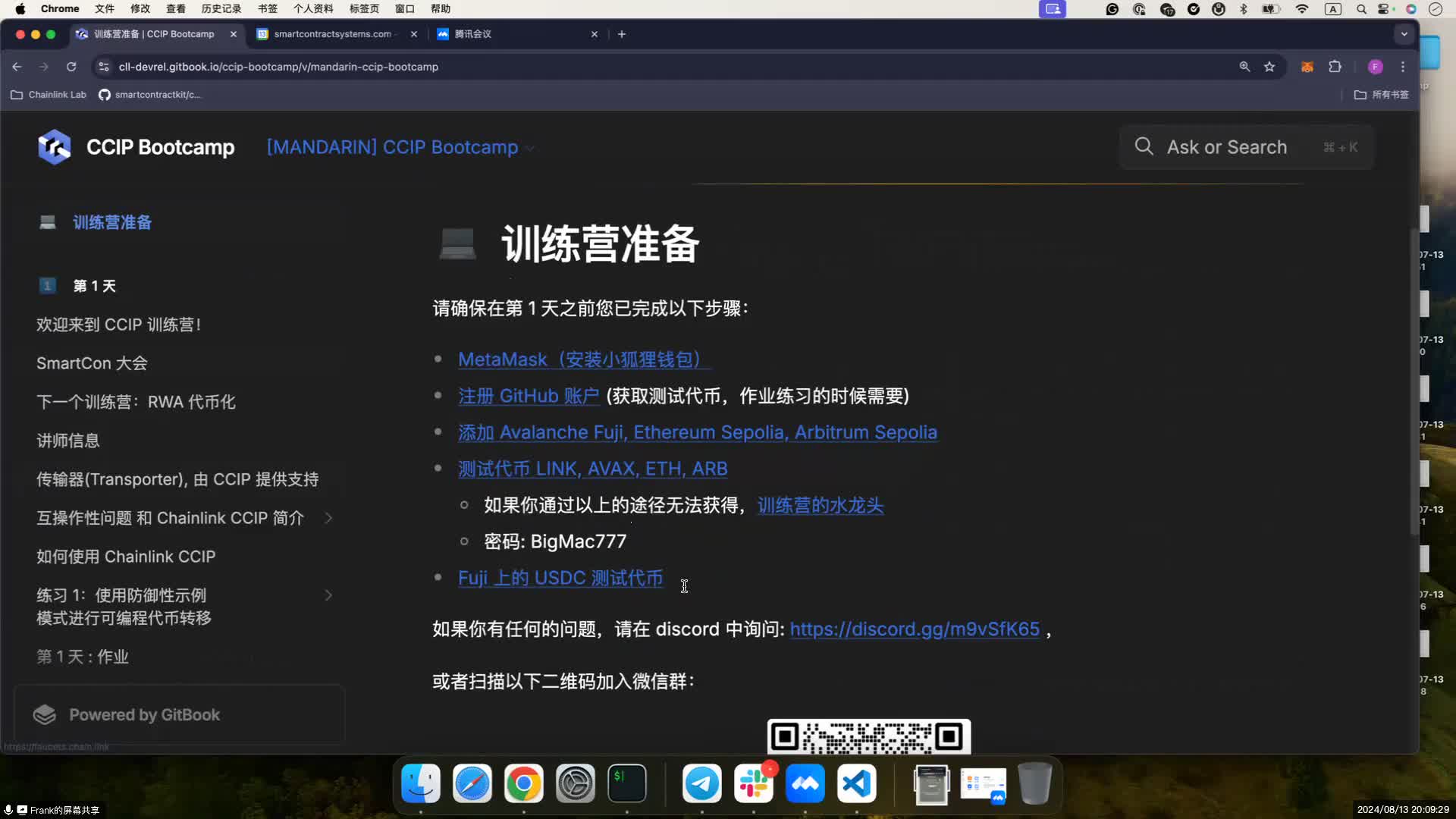Screen dimensions: 1456x819
Task: Open the 标签页 menu
Action: click(x=364, y=9)
